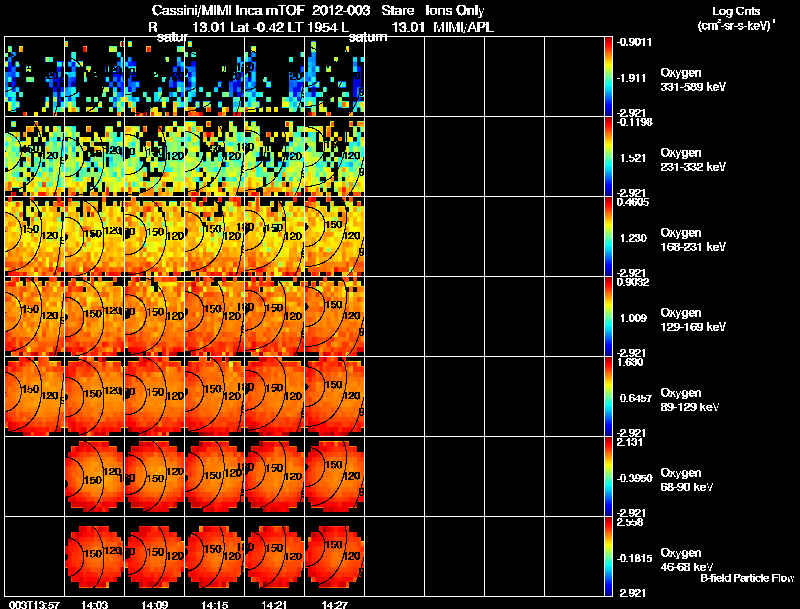Click the Oxygen 231-332 keV color bar

[x=608, y=156]
